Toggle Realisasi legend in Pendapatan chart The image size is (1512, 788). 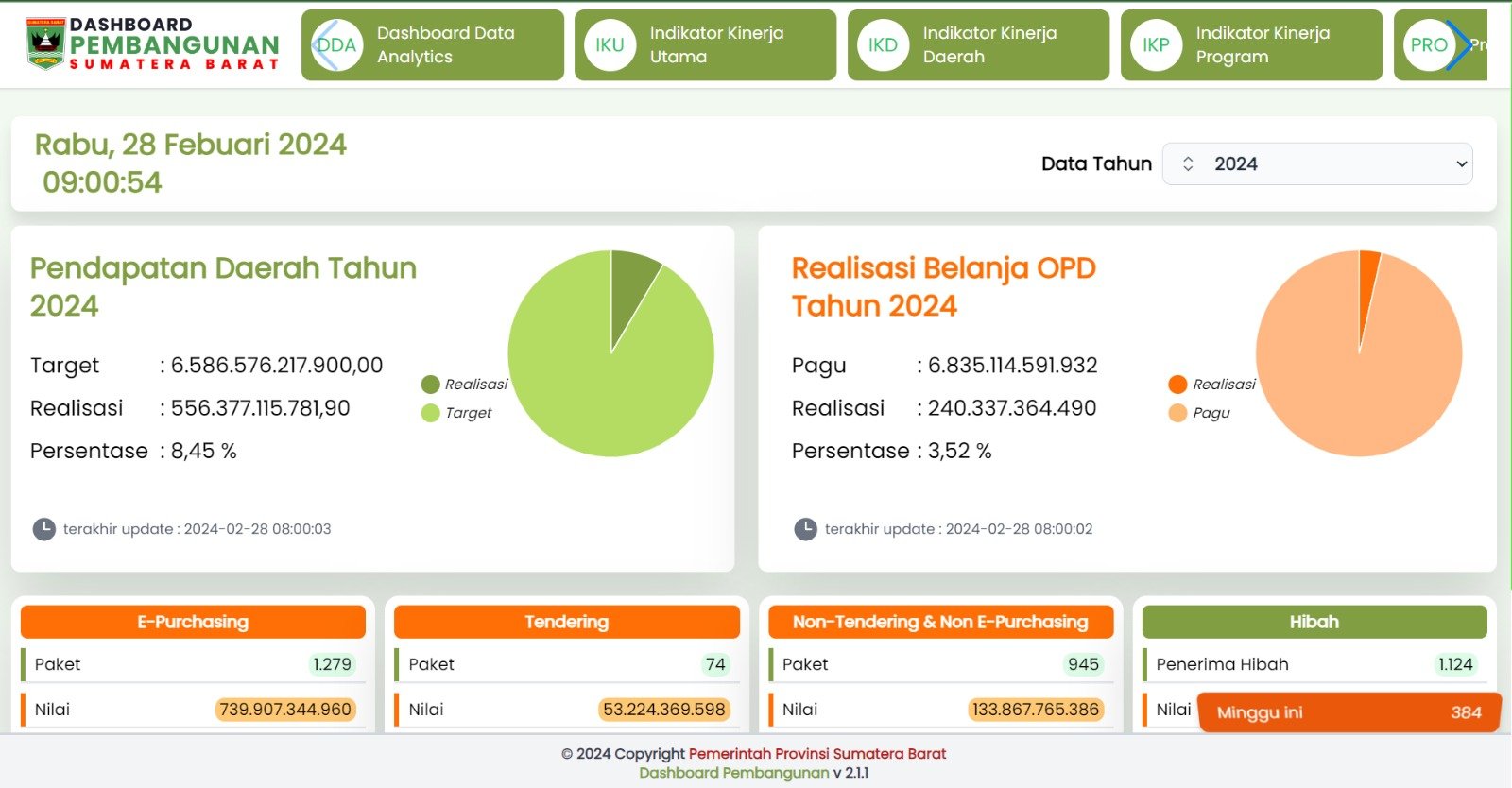coord(465,385)
